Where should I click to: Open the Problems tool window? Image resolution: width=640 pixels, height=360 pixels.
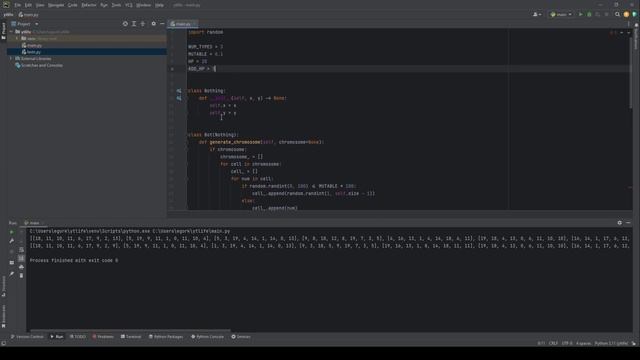click(x=103, y=337)
